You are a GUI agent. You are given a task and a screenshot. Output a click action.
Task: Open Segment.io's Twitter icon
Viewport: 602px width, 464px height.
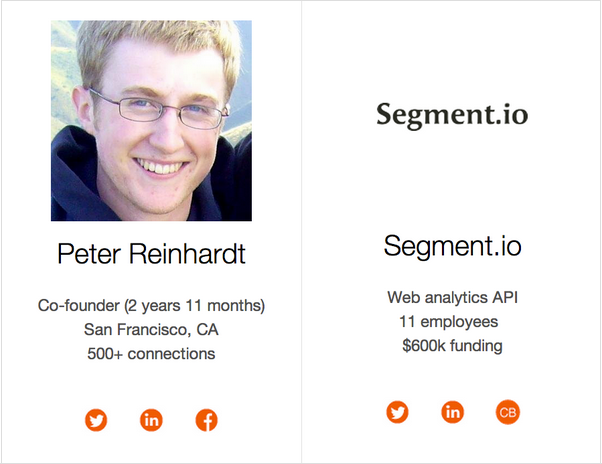(398, 412)
